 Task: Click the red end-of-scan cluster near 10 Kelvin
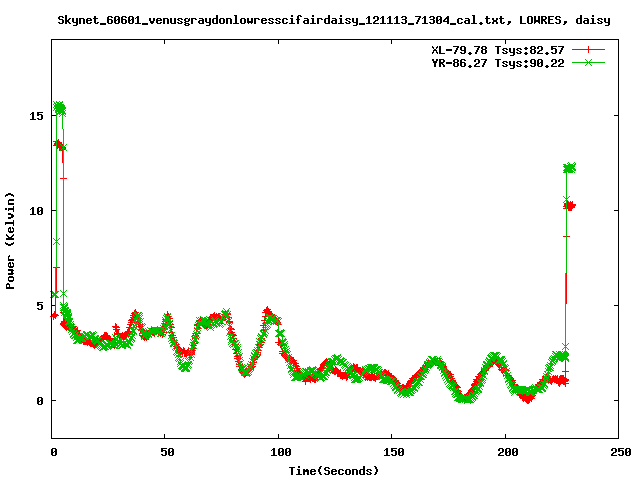tap(570, 206)
